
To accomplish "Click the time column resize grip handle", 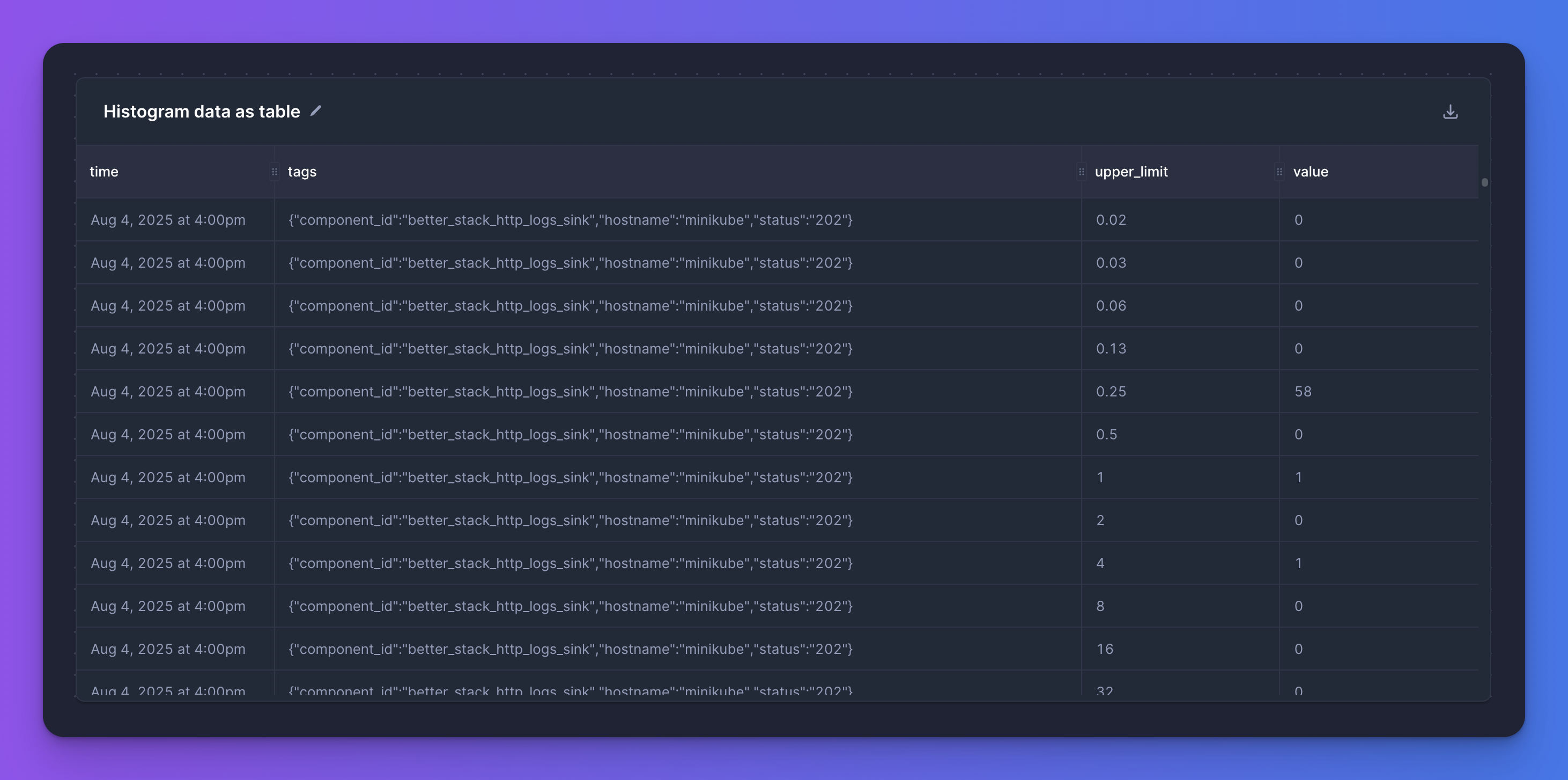I will tap(275, 172).
